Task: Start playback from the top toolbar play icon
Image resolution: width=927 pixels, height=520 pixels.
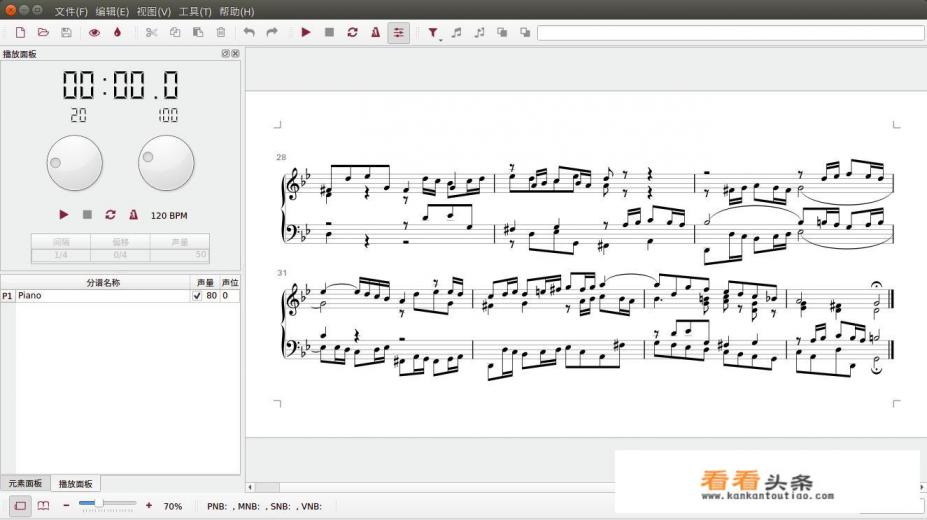Action: 306,33
